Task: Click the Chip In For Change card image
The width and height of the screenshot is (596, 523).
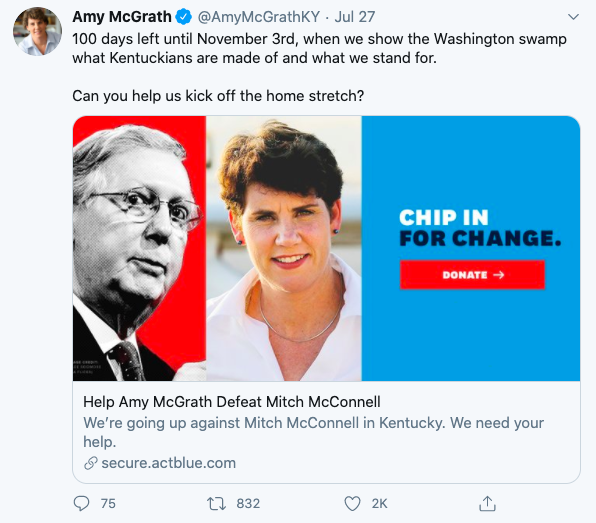Action: pos(327,249)
